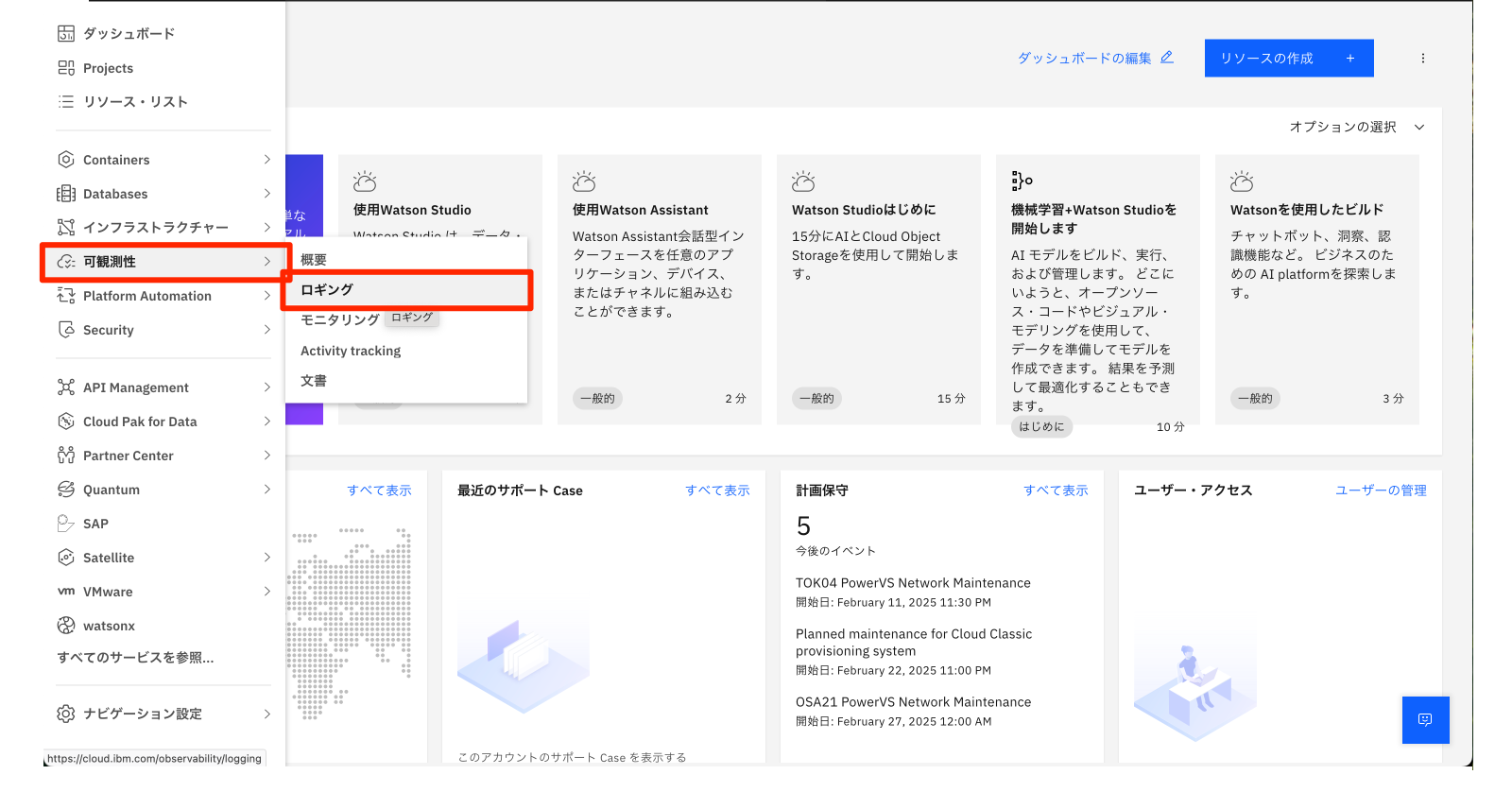
Task: Open 可観測性 menu item
Action: pos(164,262)
